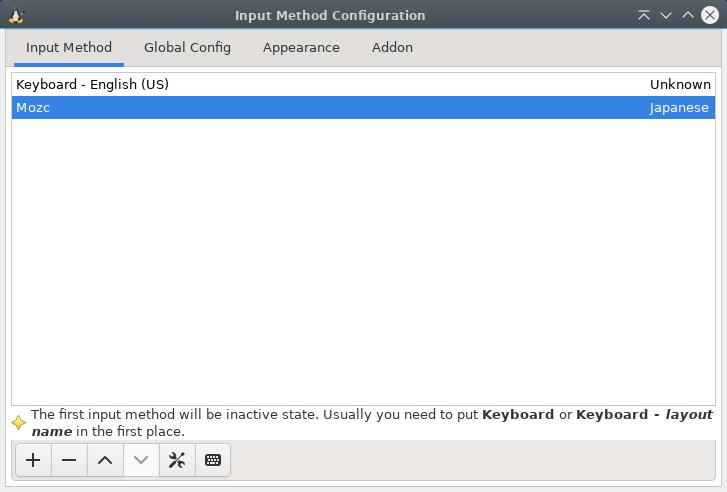Select the Mozc input method row
The image size is (727, 492).
click(x=364, y=108)
